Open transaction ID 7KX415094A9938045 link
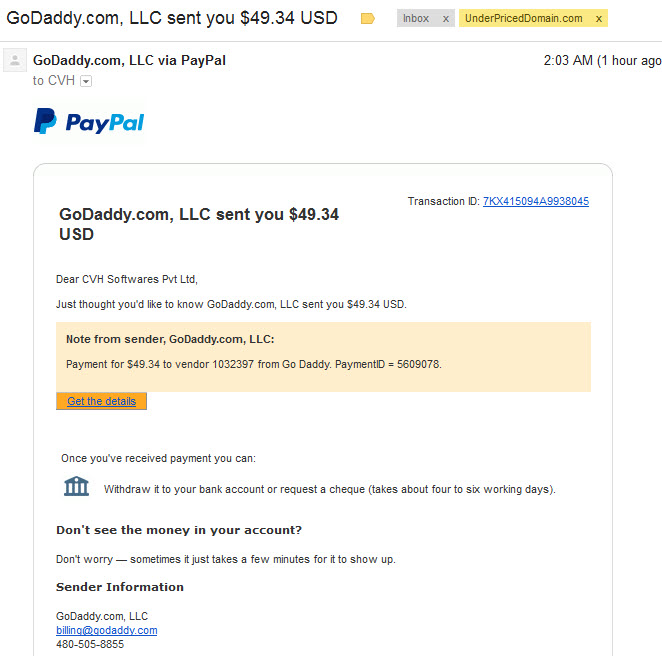This screenshot has height=656, width=662. 536,201
